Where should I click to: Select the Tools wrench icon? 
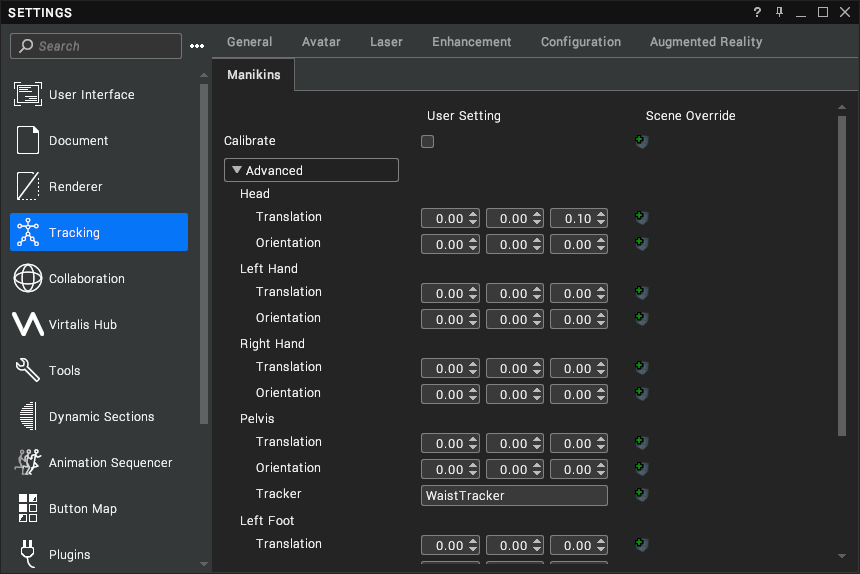tap(28, 371)
